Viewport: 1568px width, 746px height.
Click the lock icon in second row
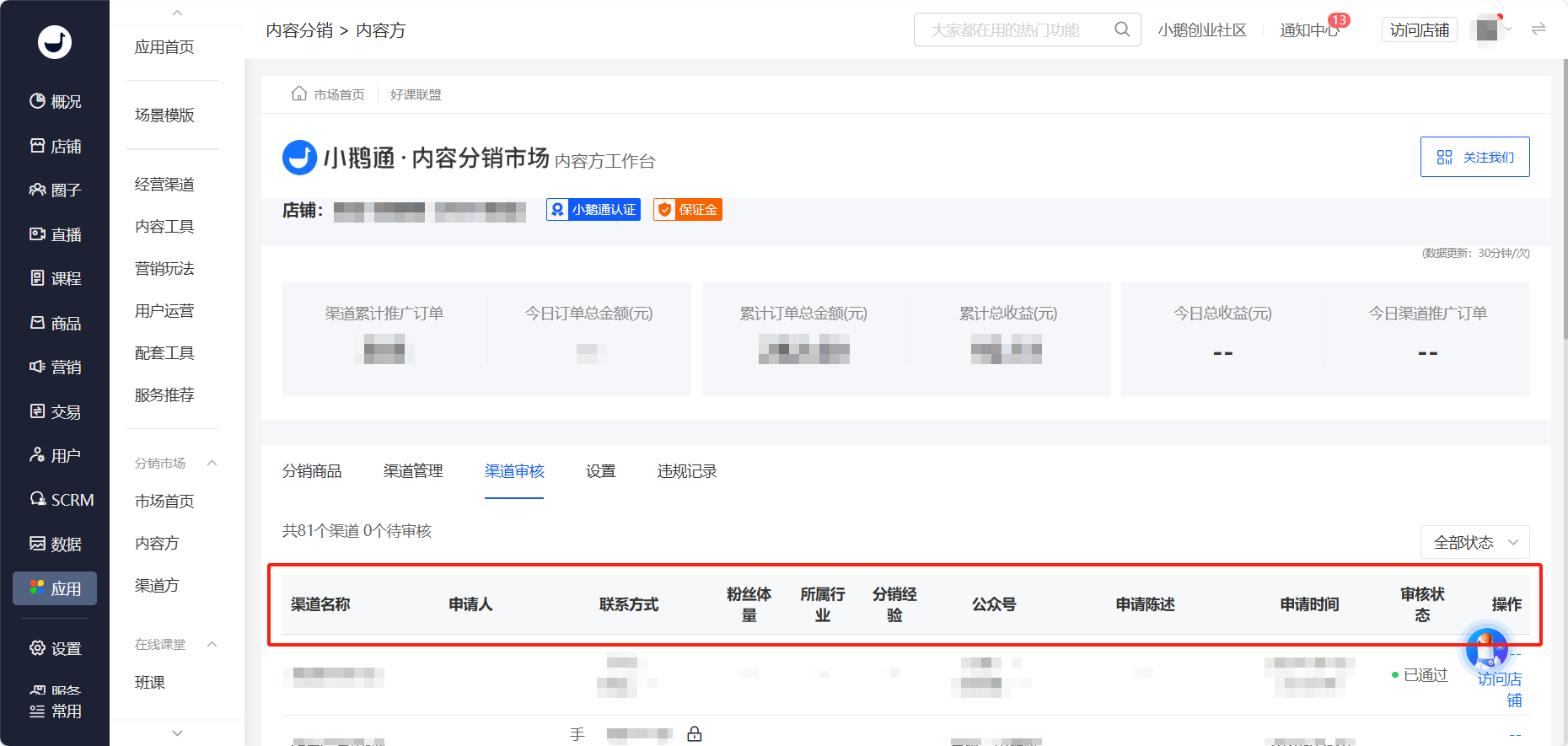(x=695, y=734)
